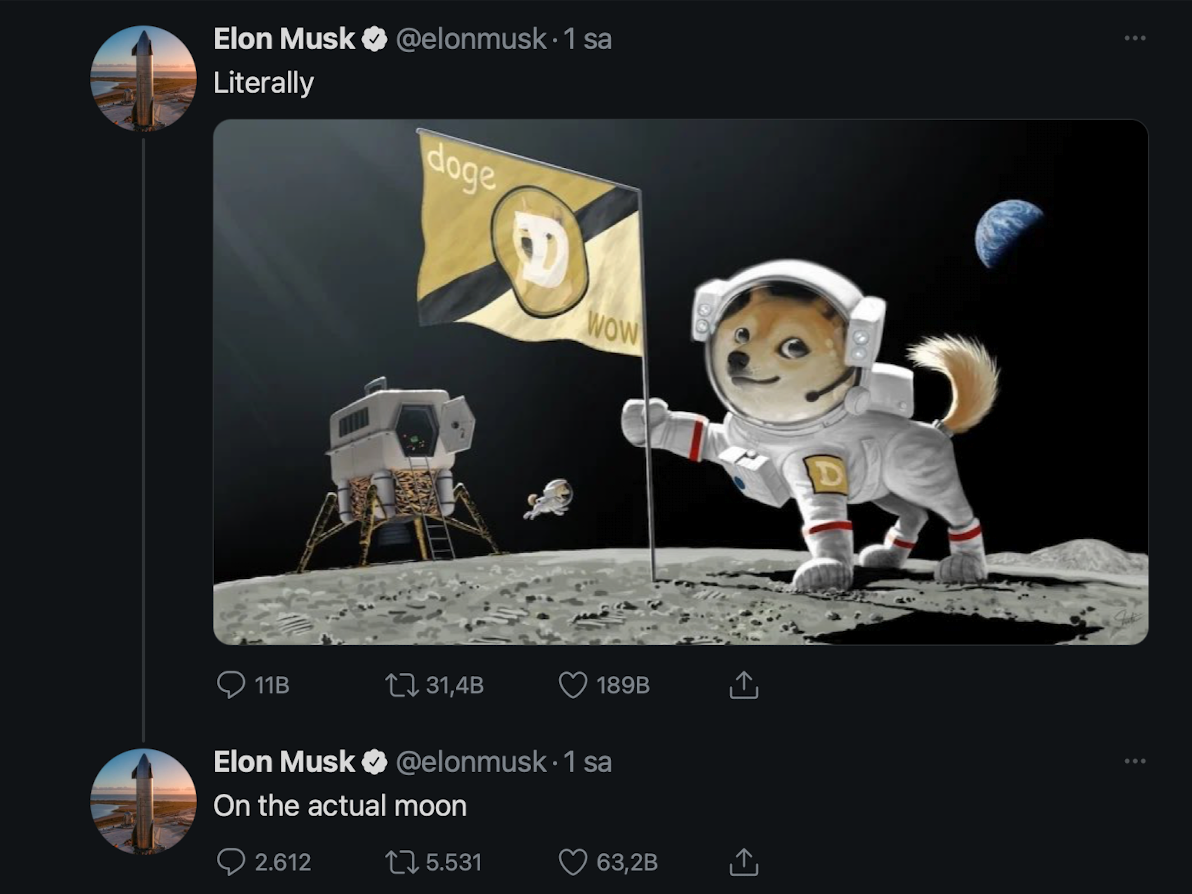
Task: Click the avatar beside "On the actual moon"
Action: pos(143,802)
